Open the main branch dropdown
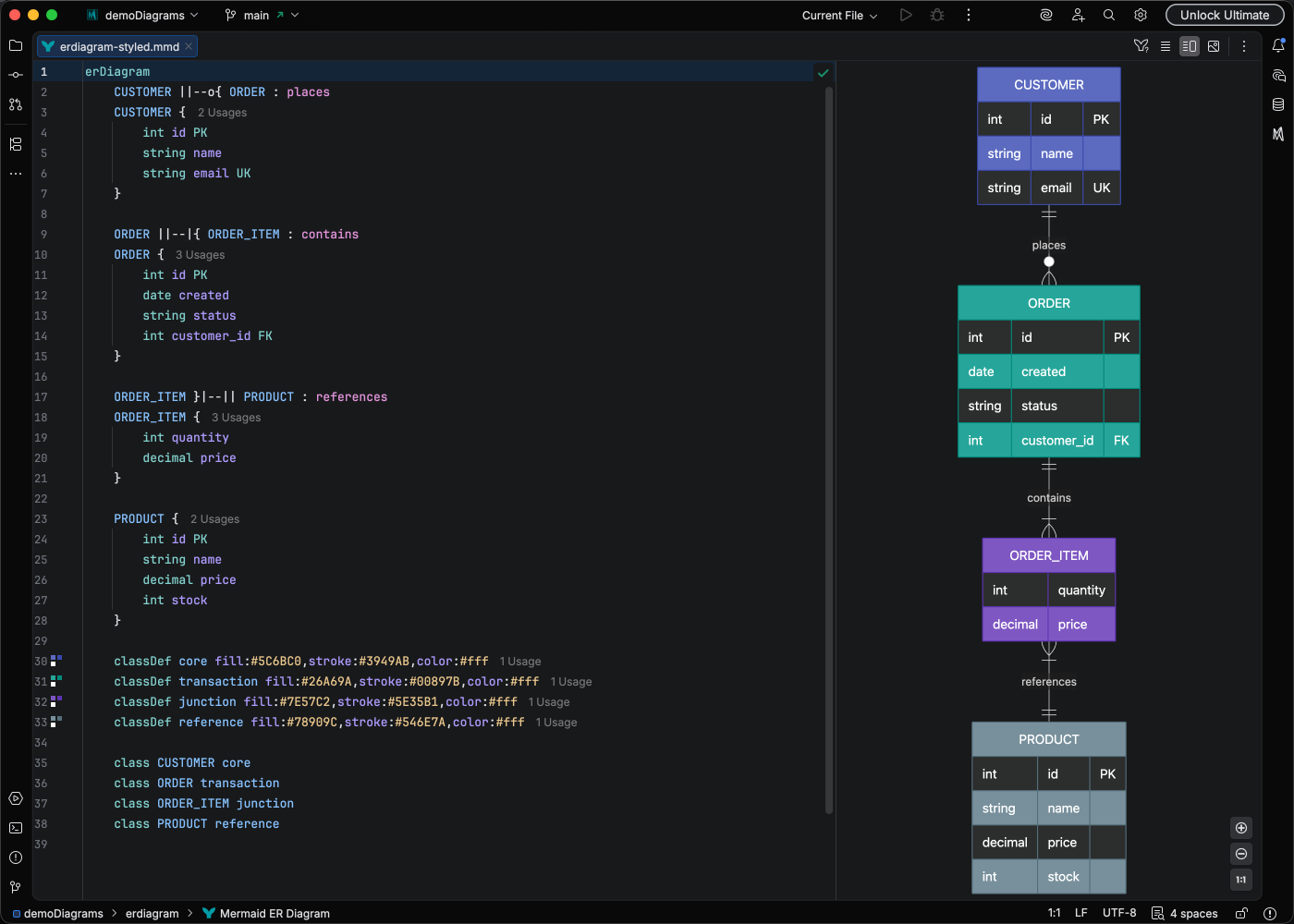The width and height of the screenshot is (1294, 924). click(x=262, y=15)
